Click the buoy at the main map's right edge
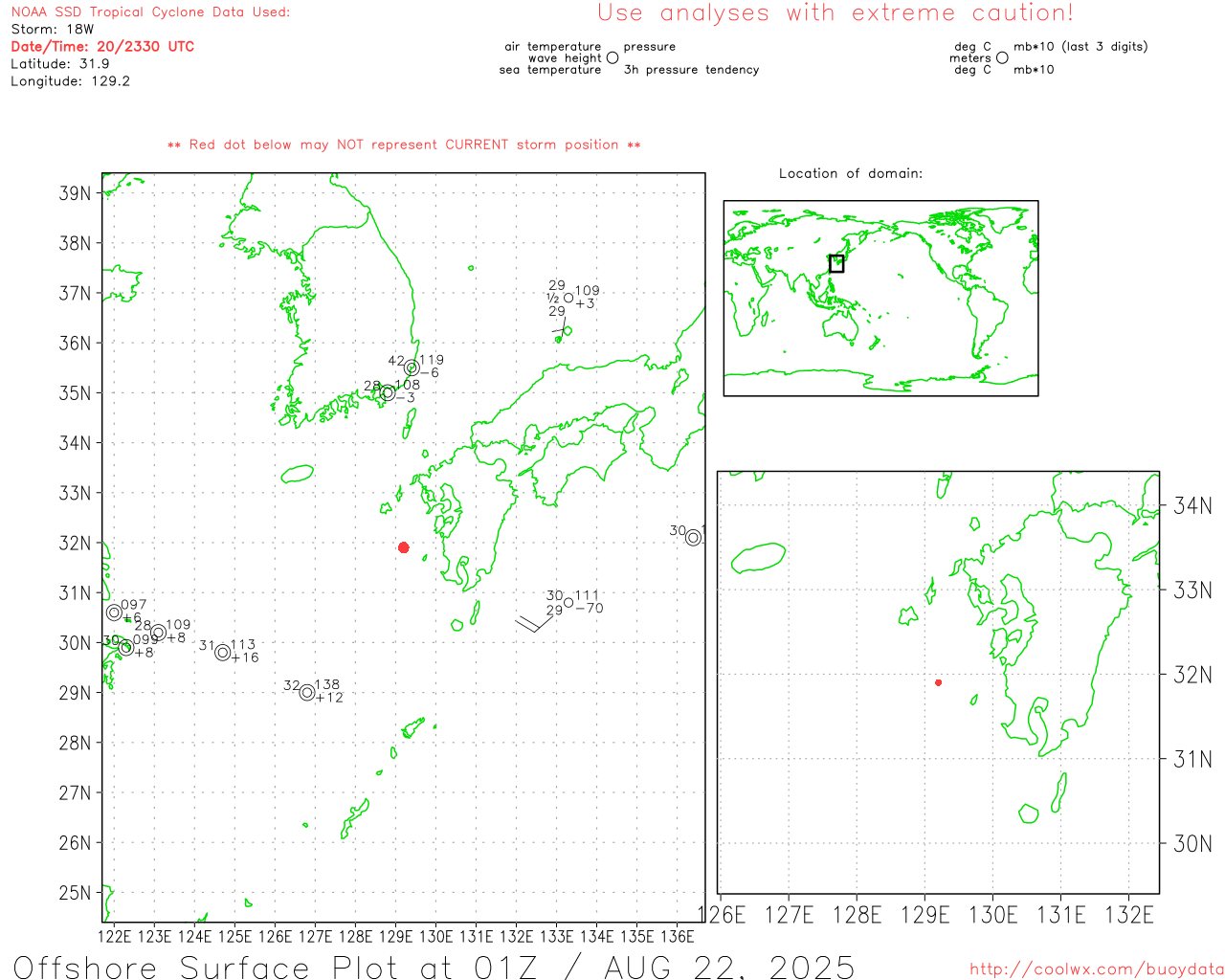Screen dimensions: 1225x980 click(694, 538)
